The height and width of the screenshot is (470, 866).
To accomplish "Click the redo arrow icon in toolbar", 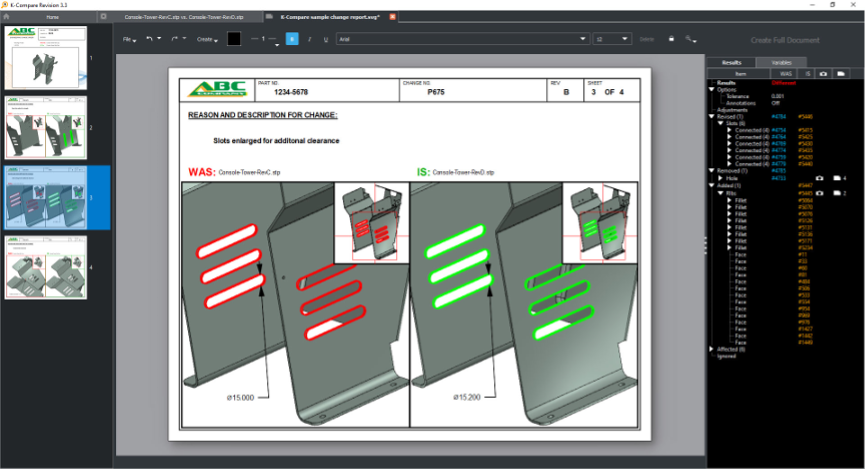I will (175, 39).
